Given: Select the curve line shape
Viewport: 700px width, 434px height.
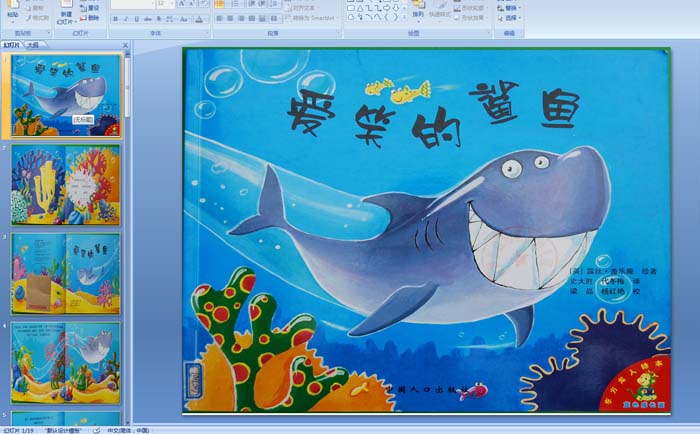Looking at the screenshot, I should point(378,17).
